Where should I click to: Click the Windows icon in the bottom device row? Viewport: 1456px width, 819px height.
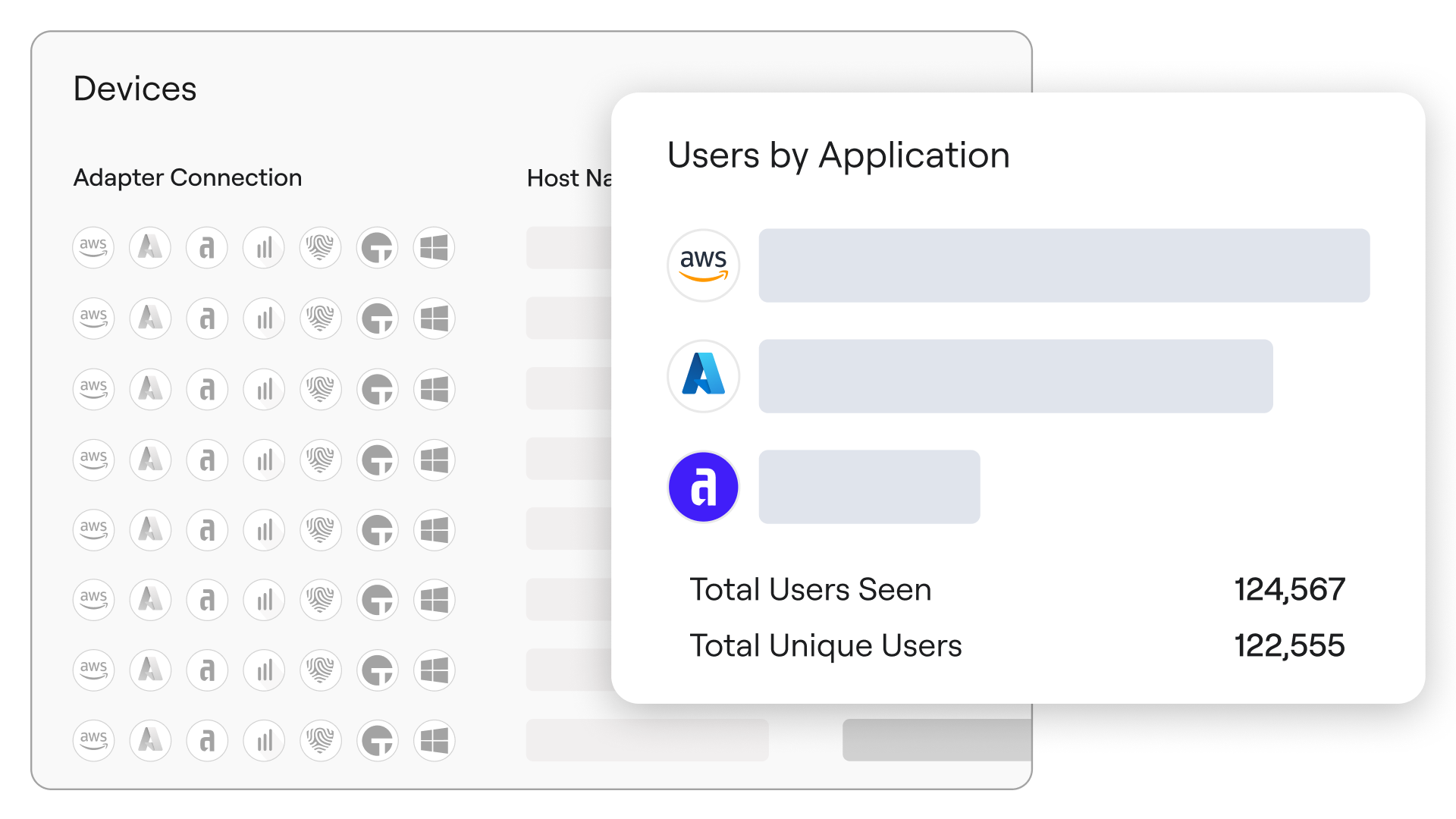pos(435,740)
